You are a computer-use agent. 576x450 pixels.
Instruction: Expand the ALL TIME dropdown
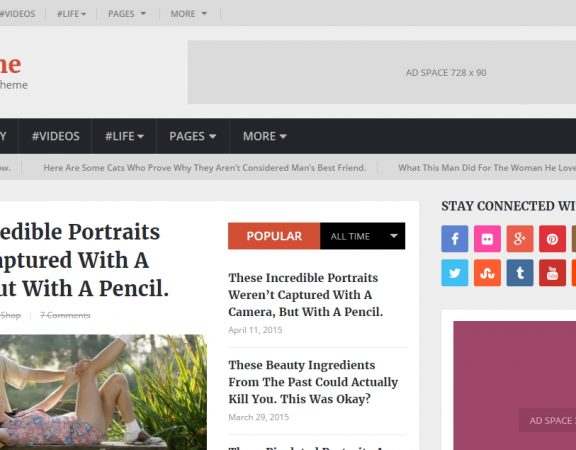[363, 236]
